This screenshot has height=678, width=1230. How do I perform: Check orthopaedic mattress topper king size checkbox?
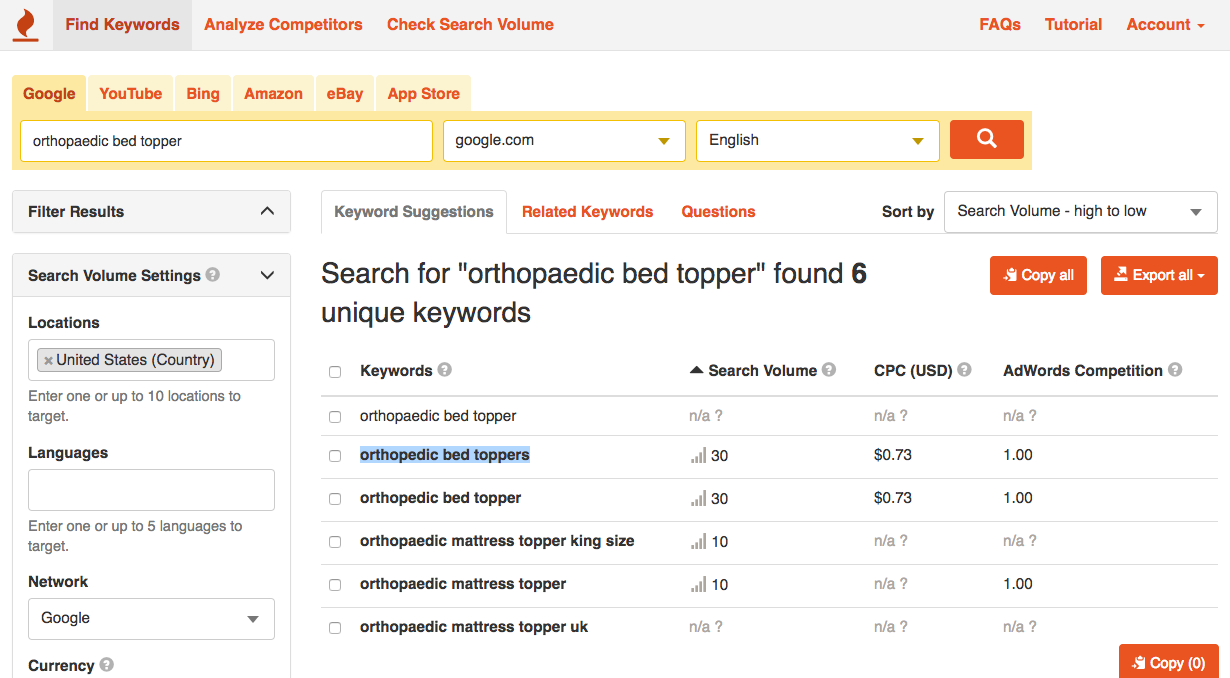tap(335, 542)
